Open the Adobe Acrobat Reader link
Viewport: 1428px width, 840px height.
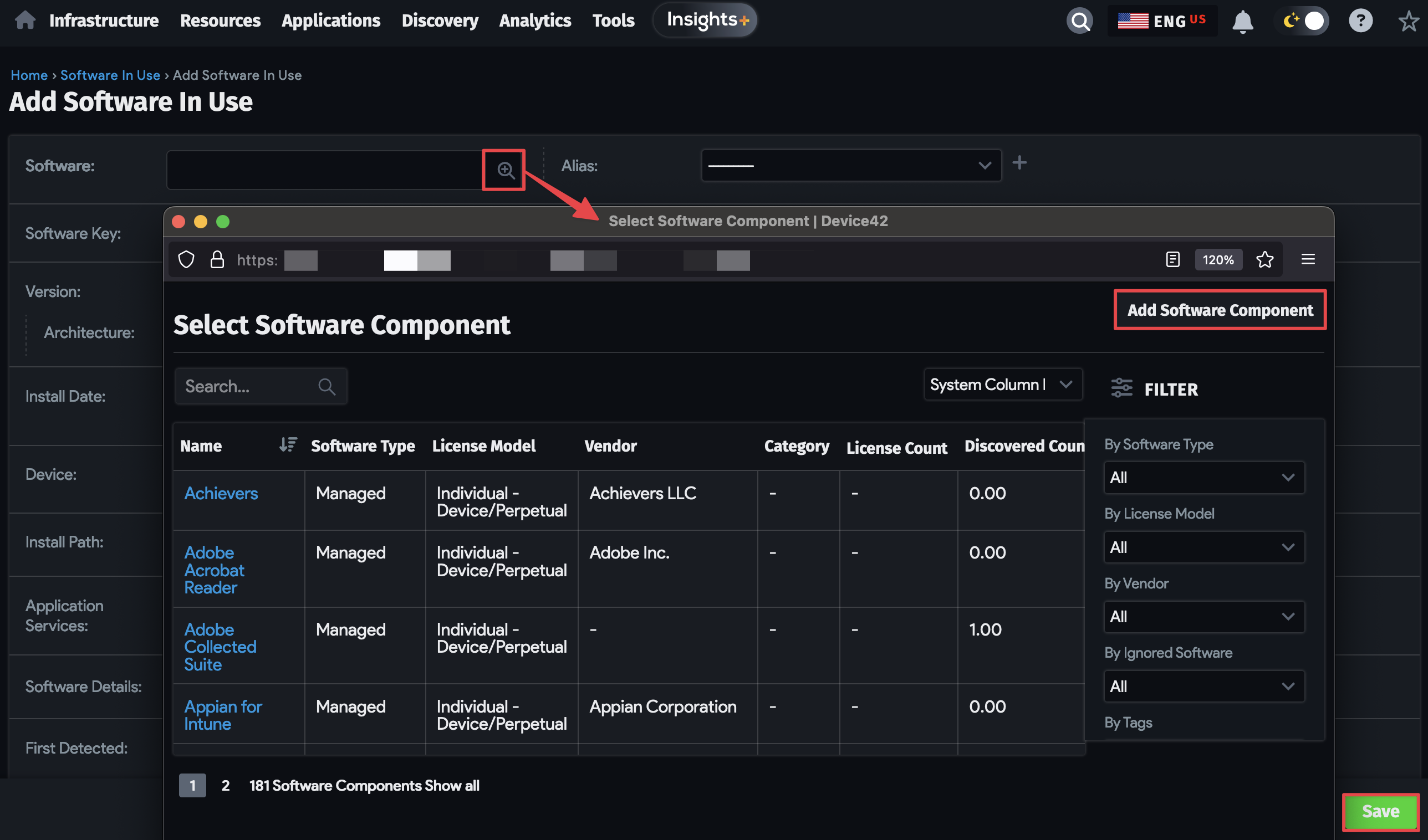click(x=214, y=570)
